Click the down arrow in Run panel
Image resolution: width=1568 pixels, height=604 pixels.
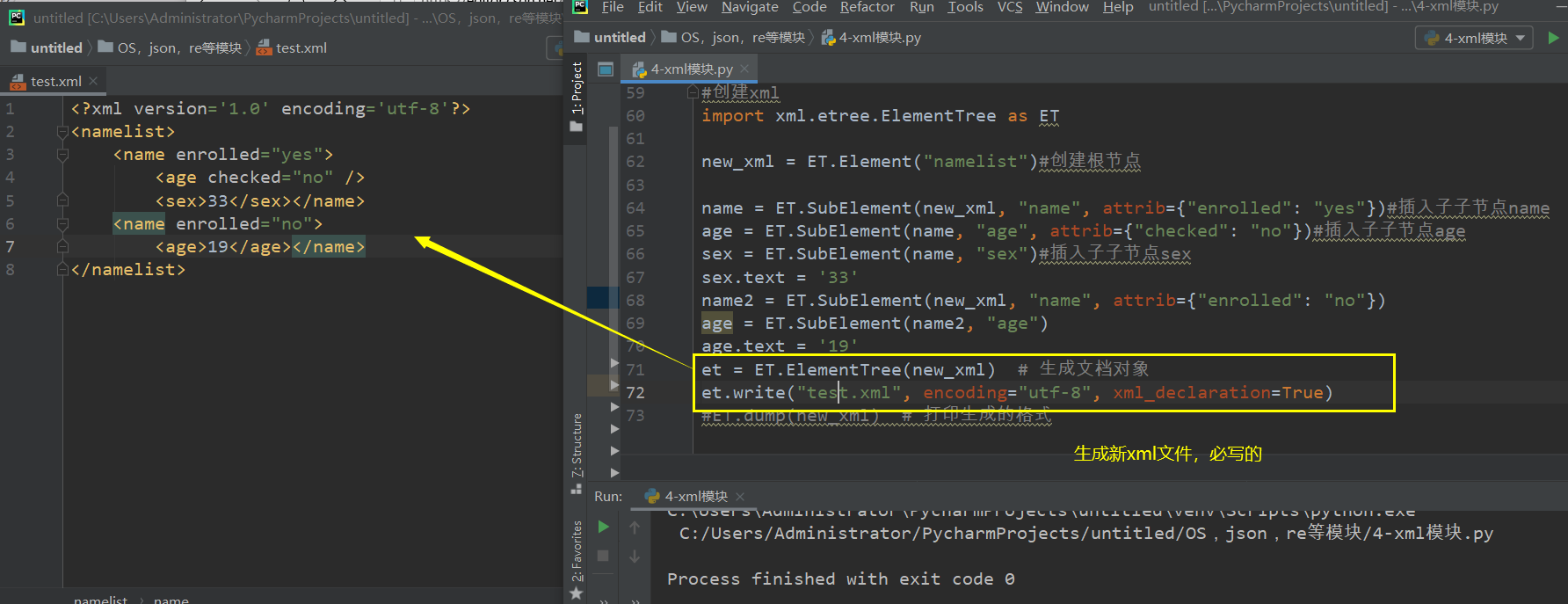coord(635,556)
